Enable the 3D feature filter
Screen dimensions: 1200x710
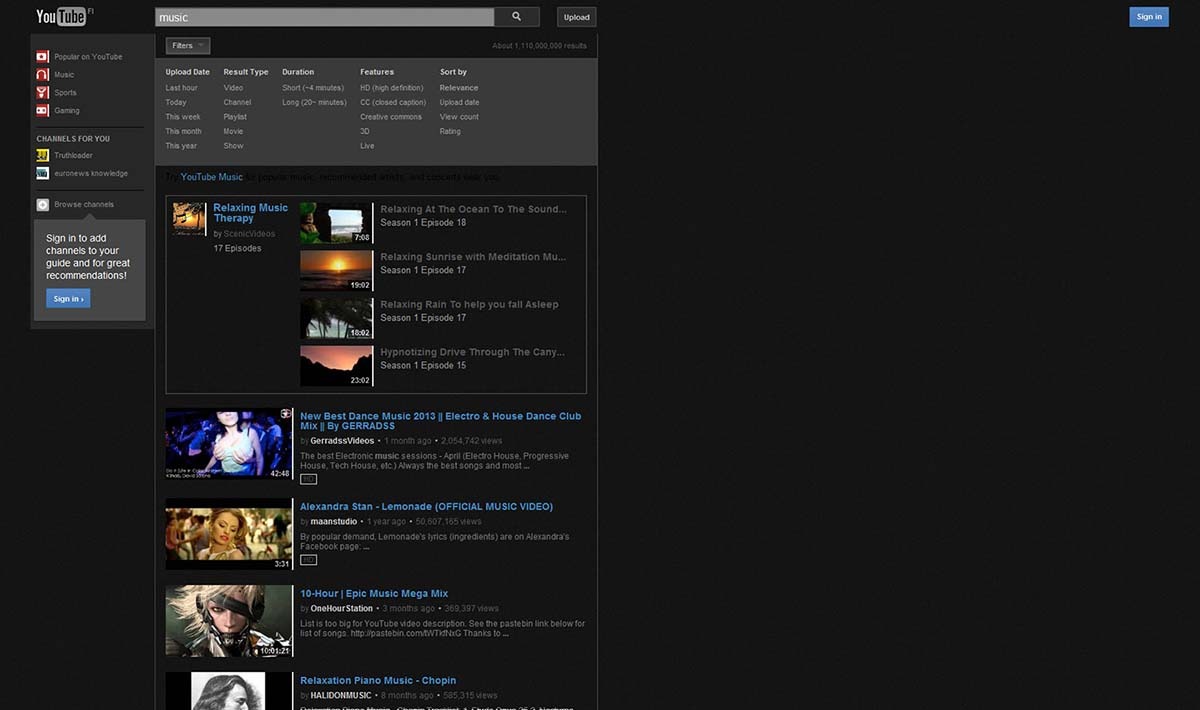[x=365, y=131]
